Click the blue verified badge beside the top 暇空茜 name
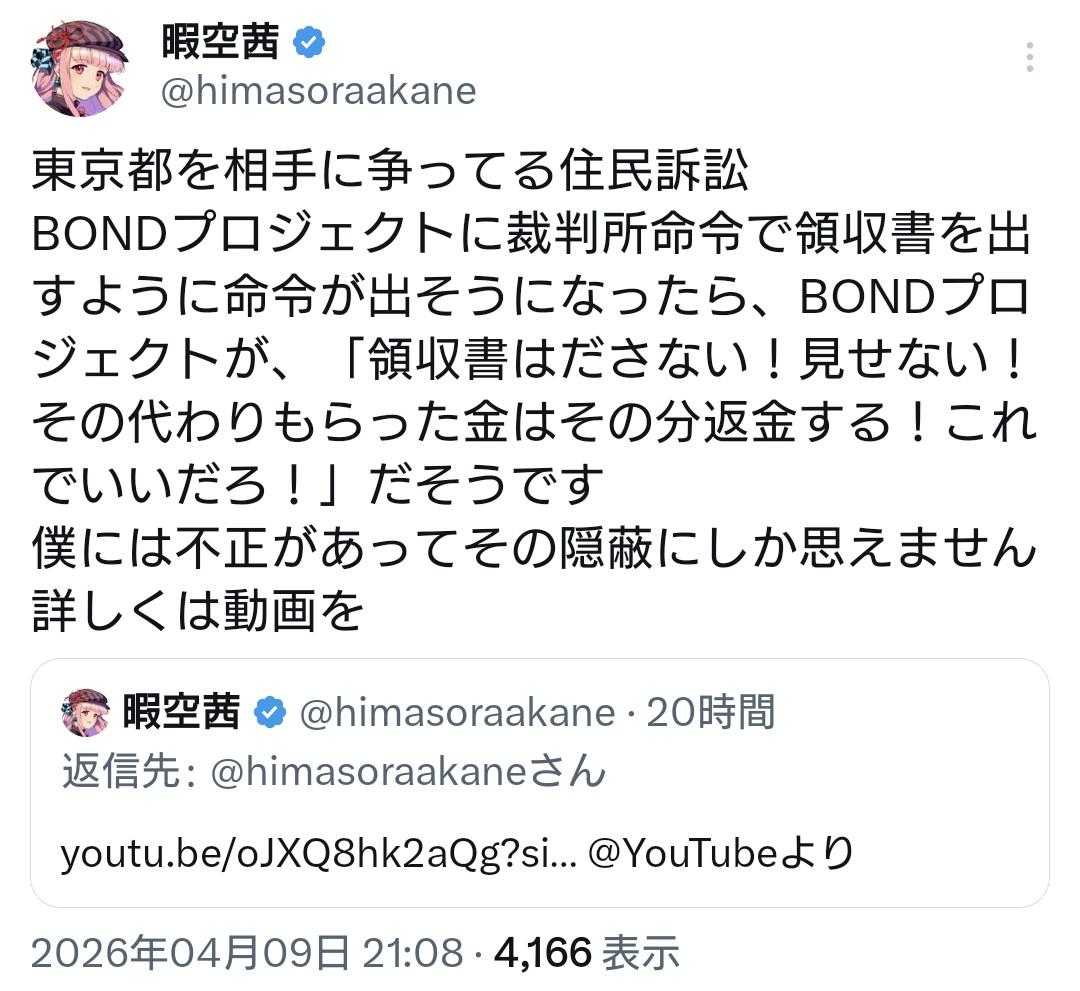This screenshot has width=1080, height=991. [x=308, y=44]
